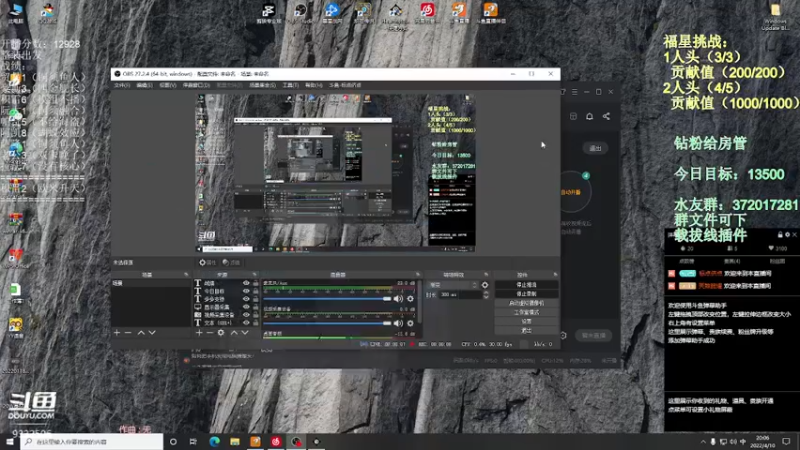800x450 pixels.
Task: Open the Windows Start menu
Action: (10, 441)
